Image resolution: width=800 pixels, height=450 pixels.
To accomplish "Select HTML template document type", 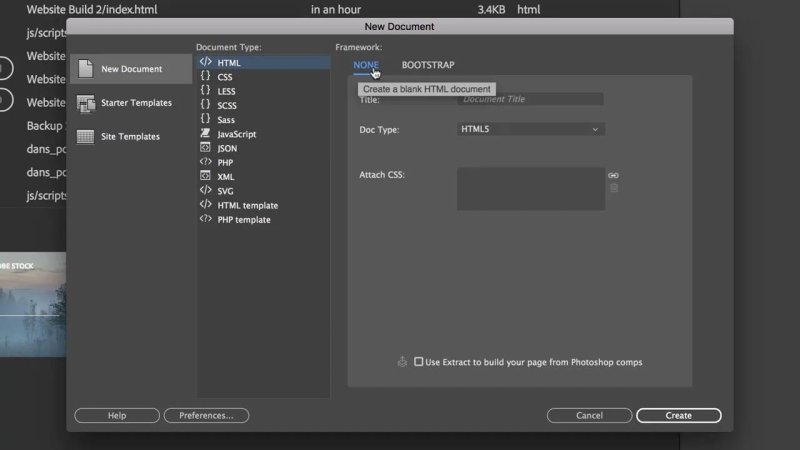I will coord(264,206).
